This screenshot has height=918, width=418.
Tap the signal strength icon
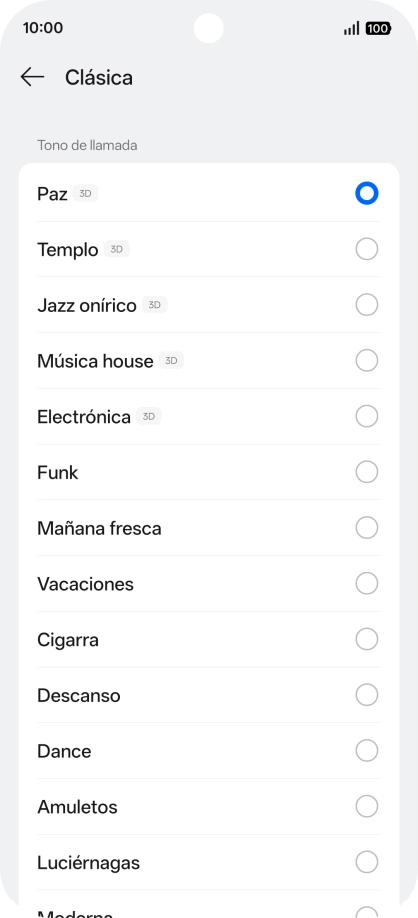[x=351, y=28]
